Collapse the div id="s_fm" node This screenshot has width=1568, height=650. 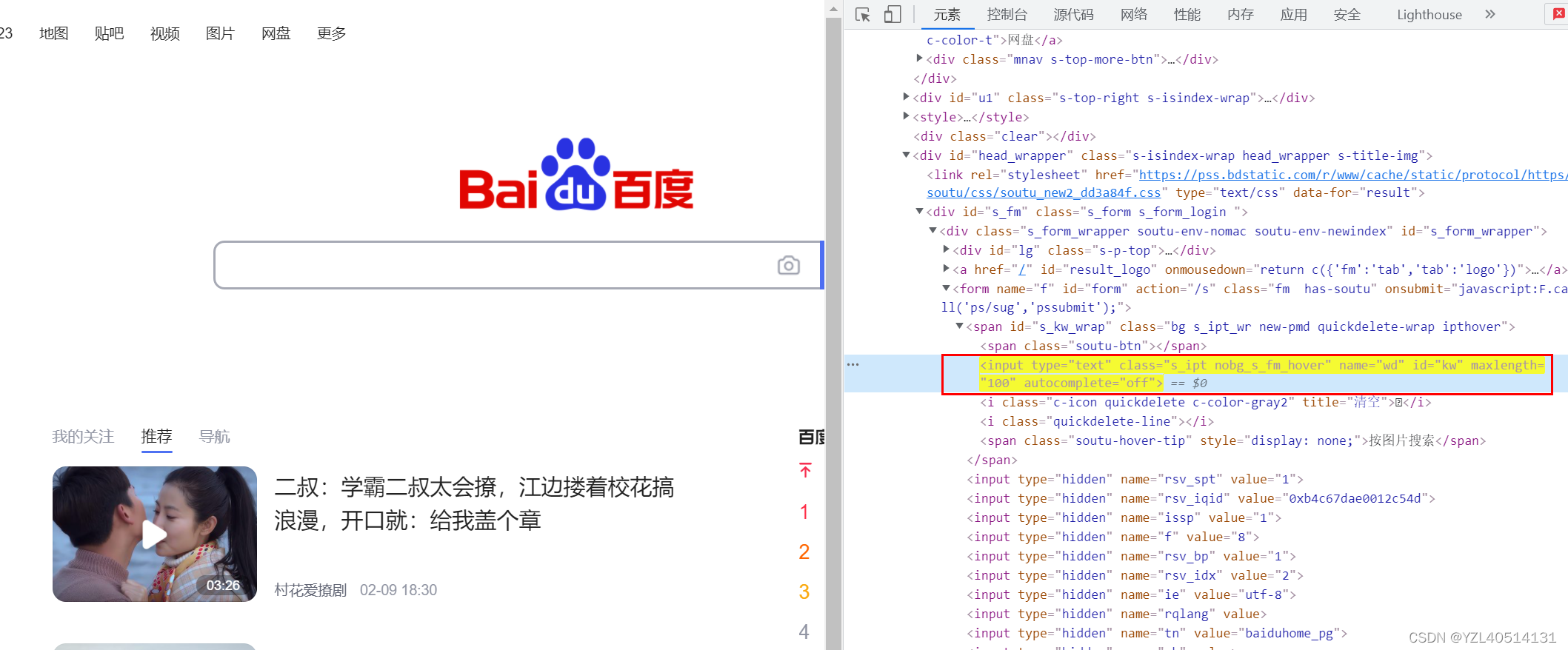point(919,211)
